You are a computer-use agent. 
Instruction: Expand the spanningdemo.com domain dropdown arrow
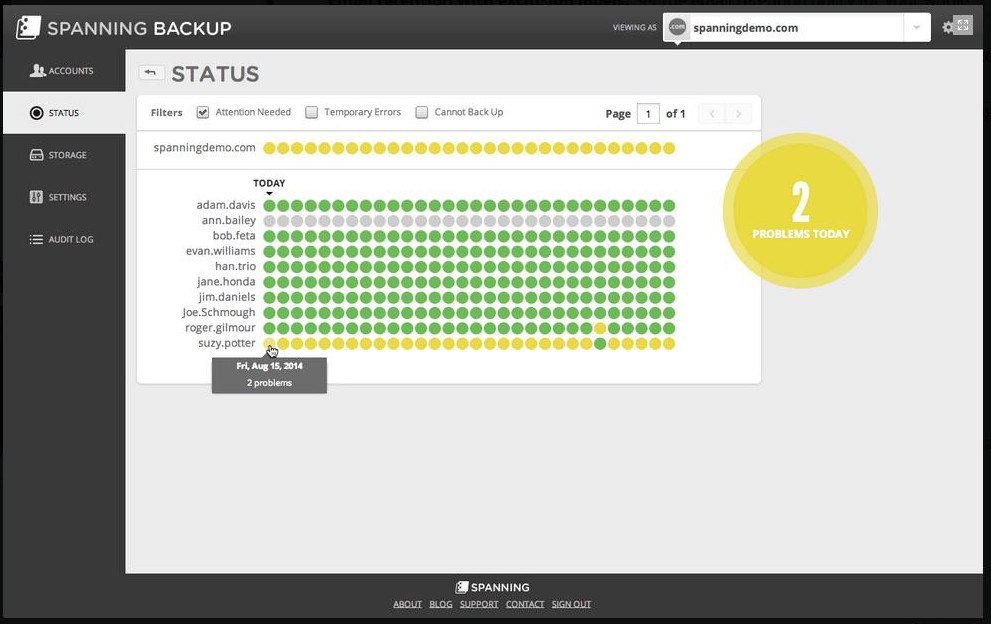coord(916,28)
